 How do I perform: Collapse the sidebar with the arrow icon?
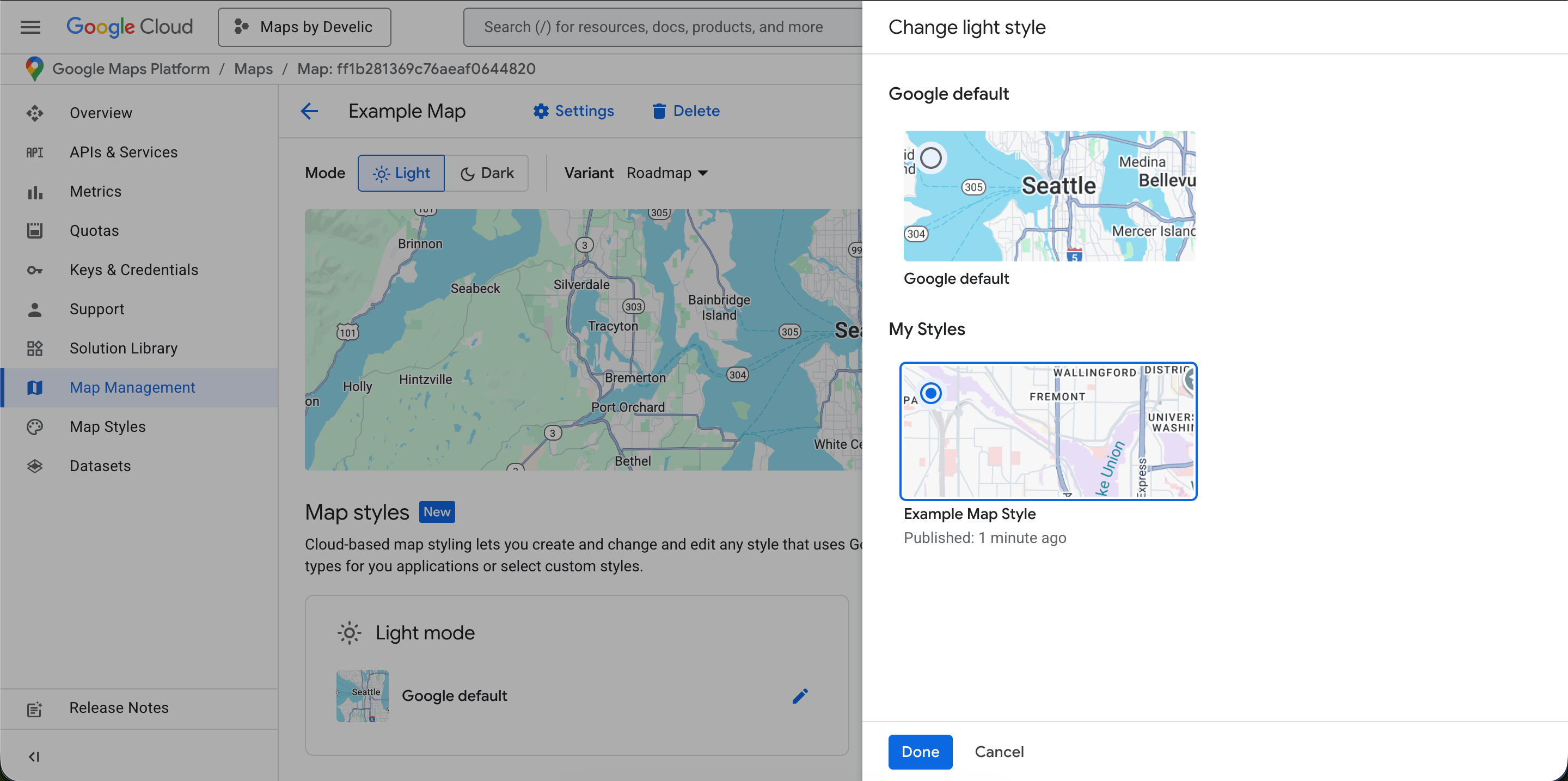pos(34,756)
